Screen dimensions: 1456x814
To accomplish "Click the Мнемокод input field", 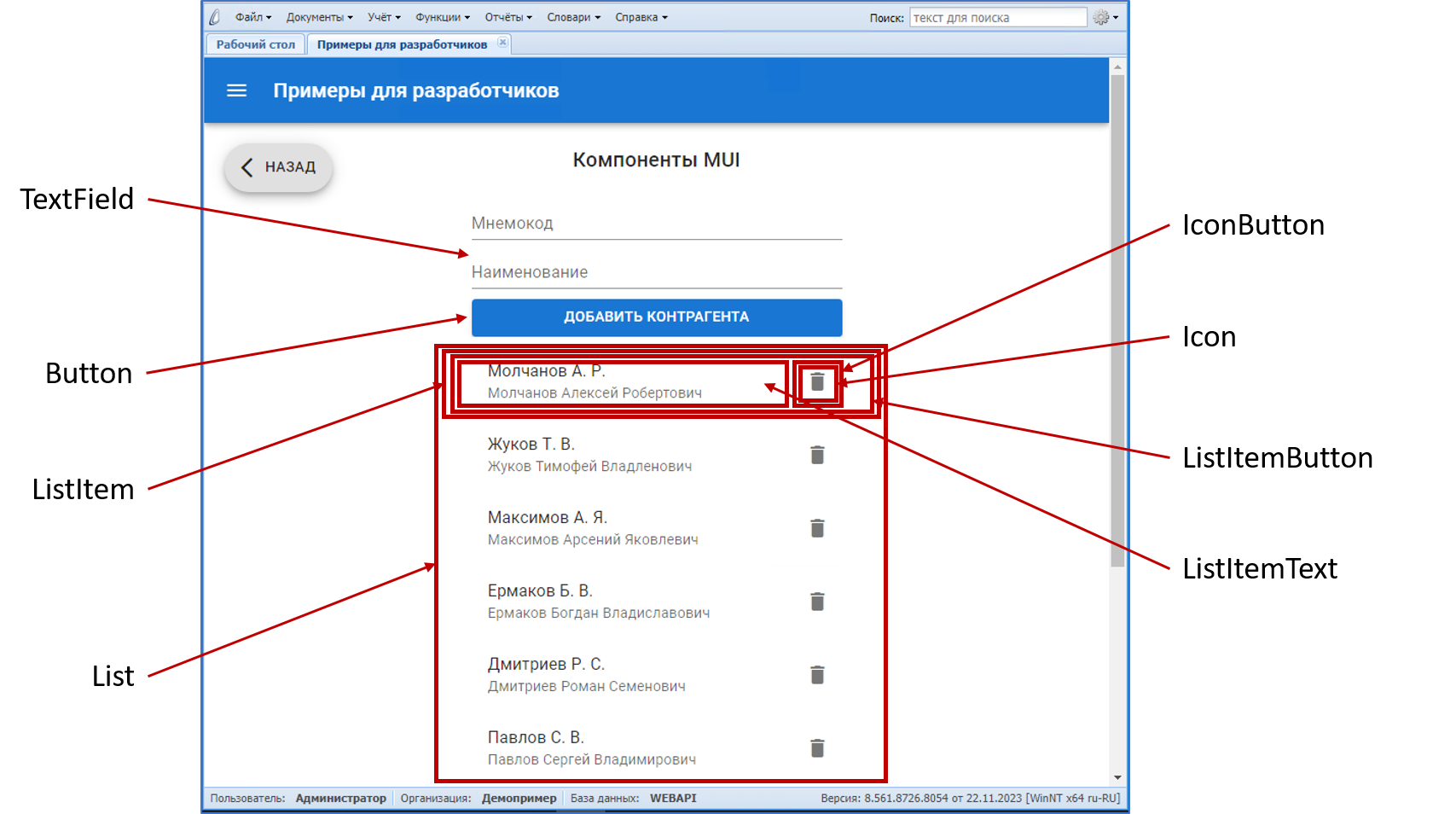I will coord(656,224).
